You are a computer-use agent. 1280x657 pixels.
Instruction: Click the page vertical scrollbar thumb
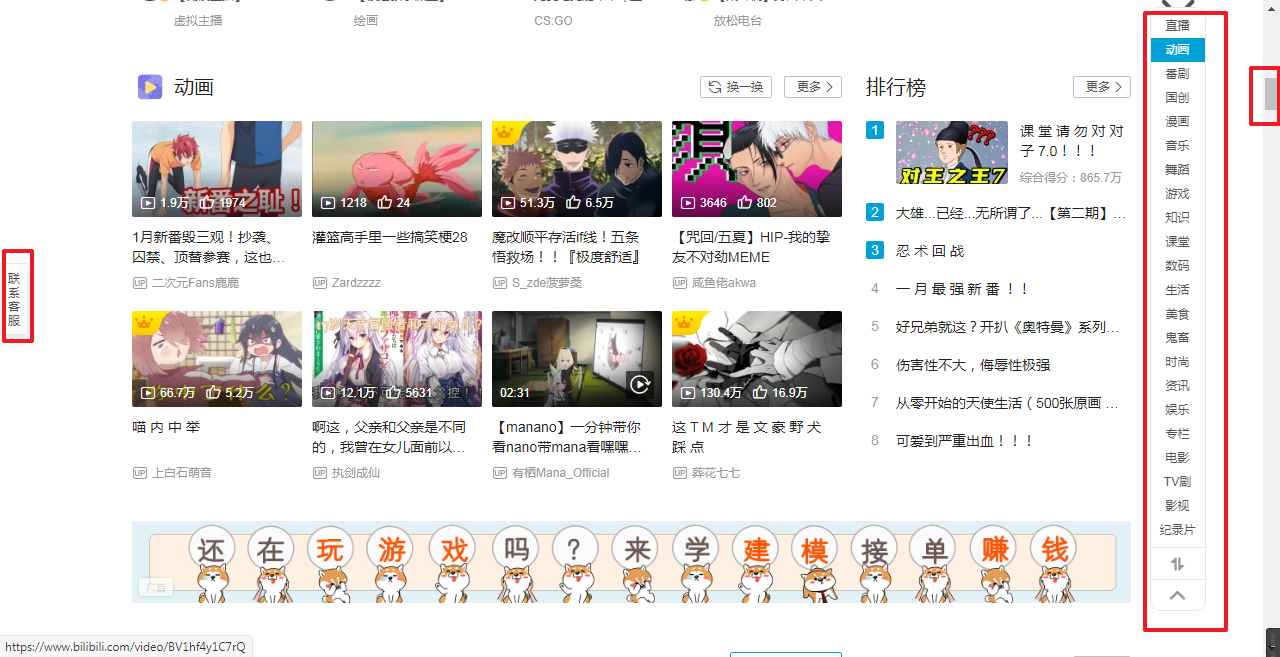(1271, 94)
